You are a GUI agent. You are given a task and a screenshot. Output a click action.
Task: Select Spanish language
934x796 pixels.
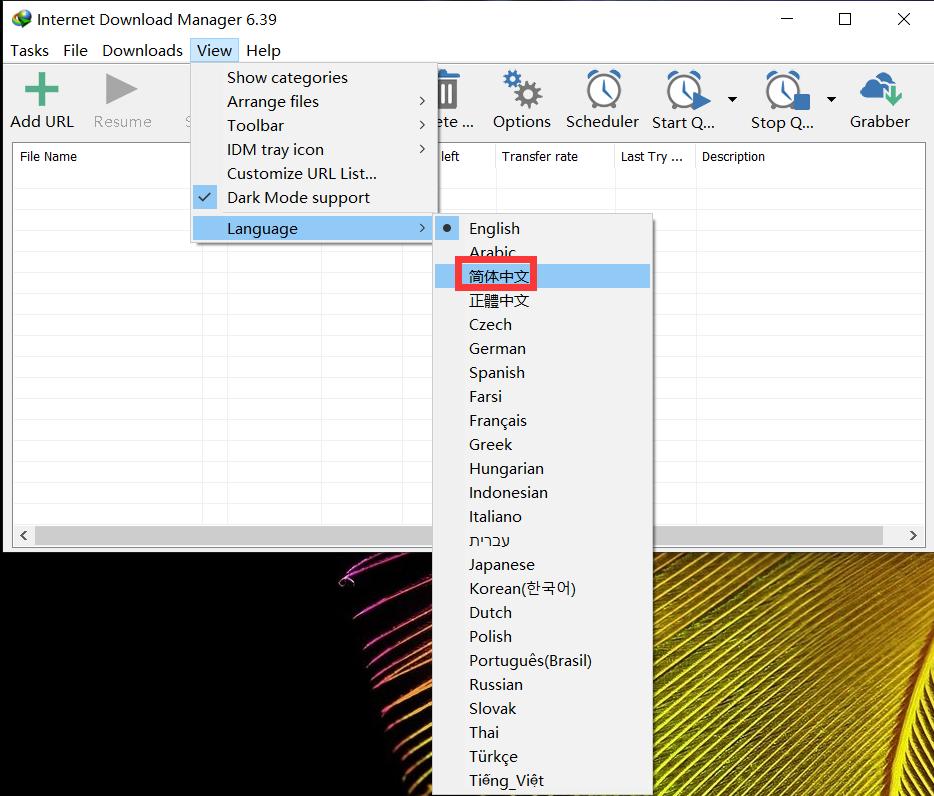click(542, 372)
